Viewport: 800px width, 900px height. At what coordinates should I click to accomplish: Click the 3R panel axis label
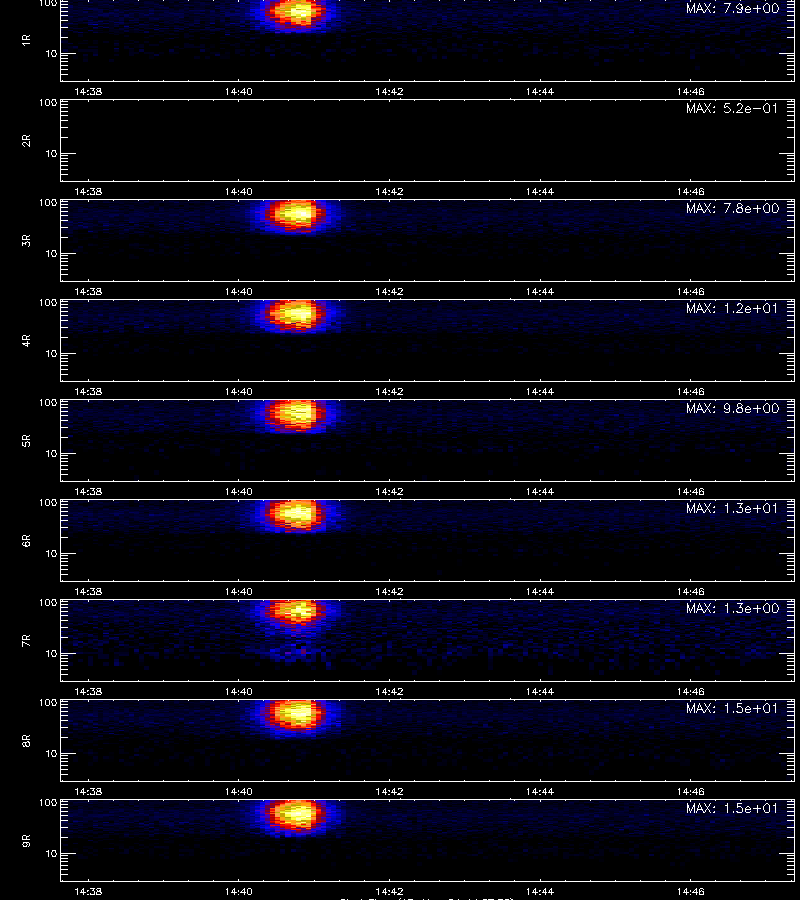tap(26, 240)
